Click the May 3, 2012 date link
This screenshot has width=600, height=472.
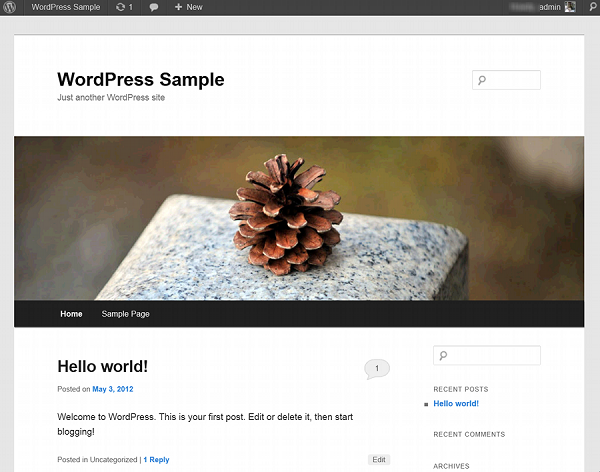point(113,389)
